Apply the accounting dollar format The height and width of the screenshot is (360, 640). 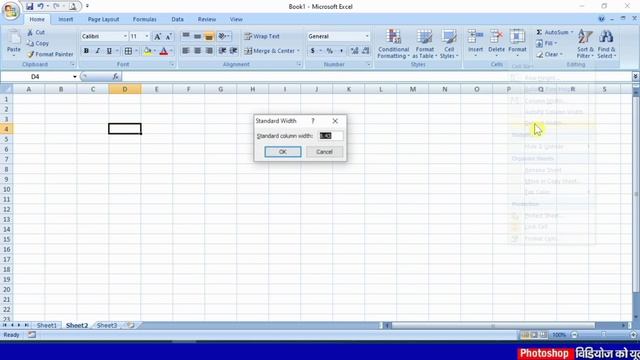point(312,51)
